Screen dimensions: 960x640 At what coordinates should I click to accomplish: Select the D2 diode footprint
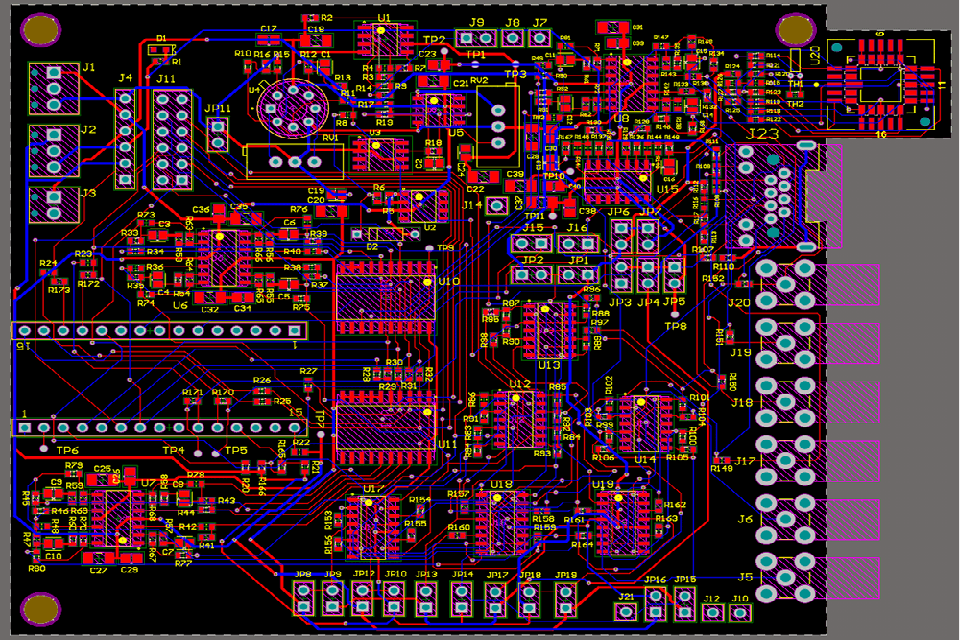tap(386, 234)
